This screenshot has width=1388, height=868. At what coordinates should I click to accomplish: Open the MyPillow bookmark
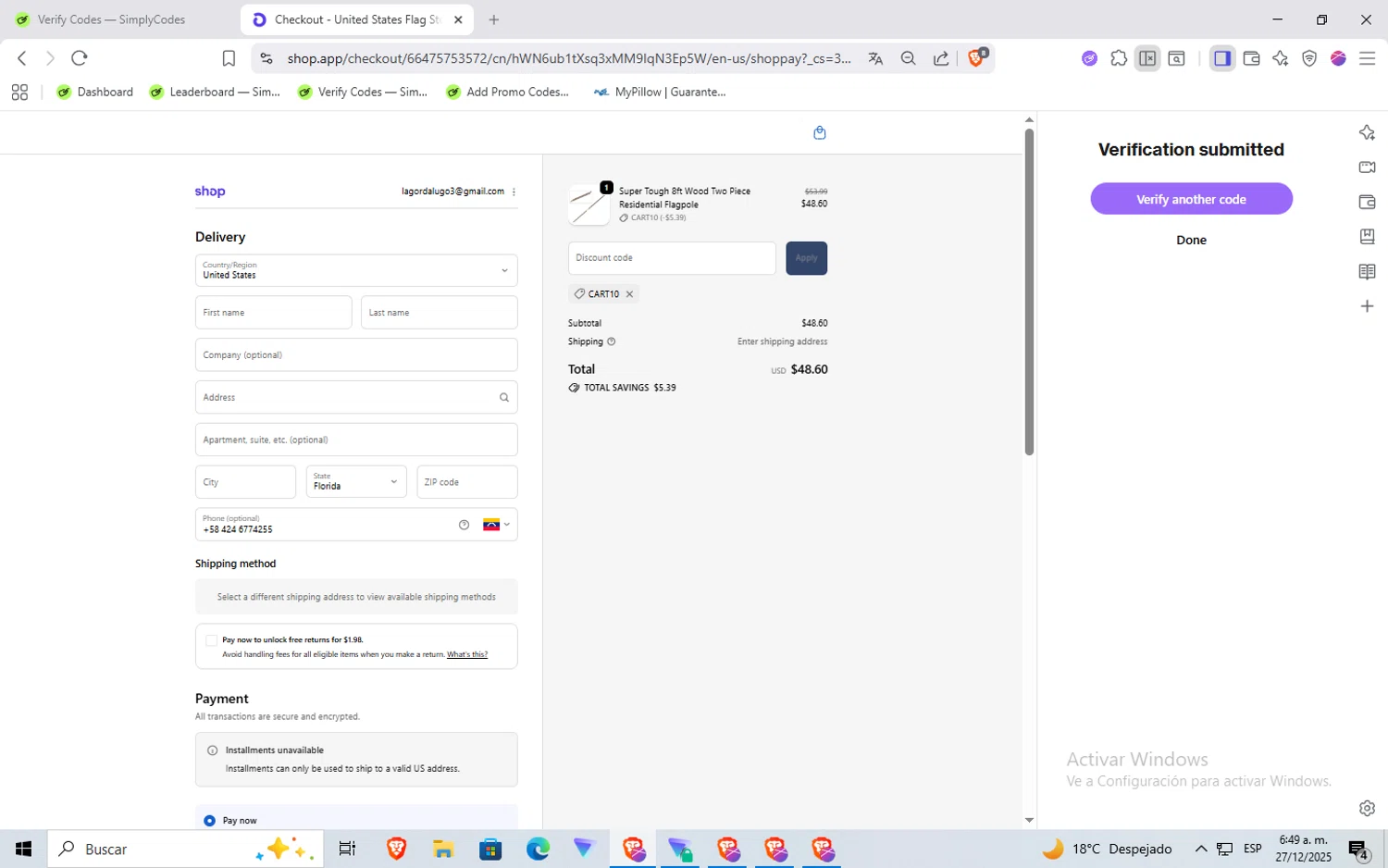(660, 92)
